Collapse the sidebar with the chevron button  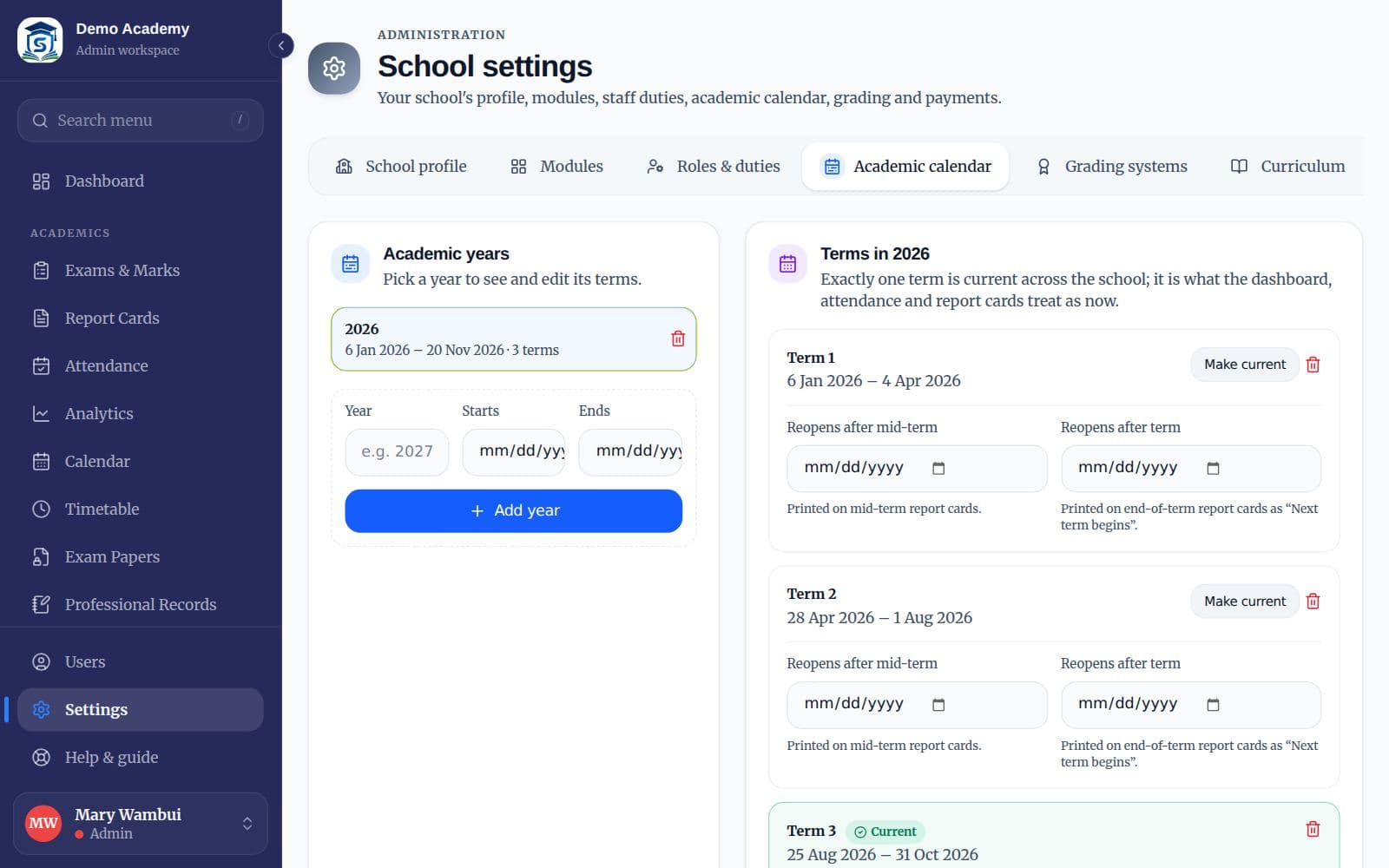click(x=280, y=45)
